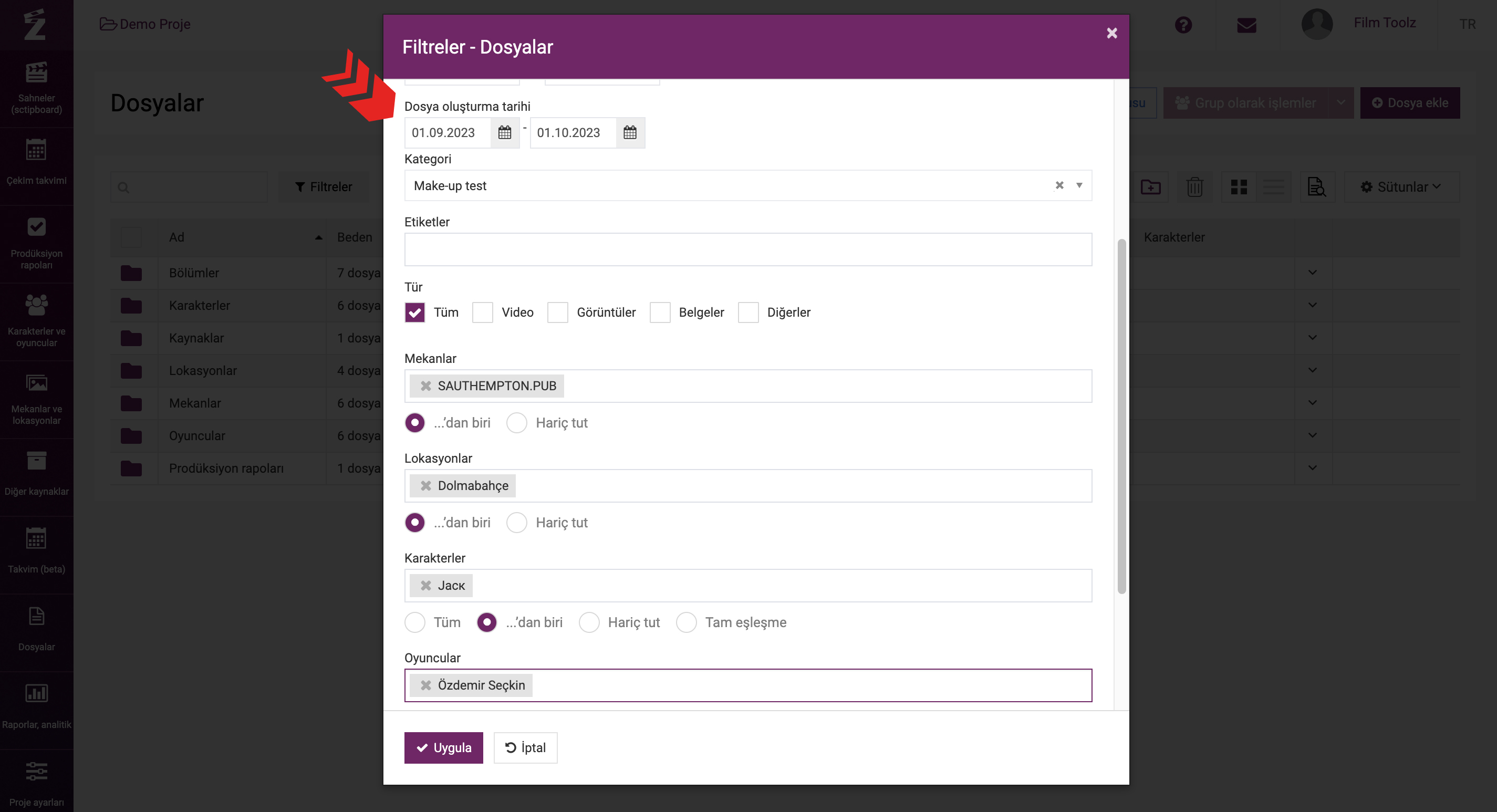Click the trash delete icon

1194,186
